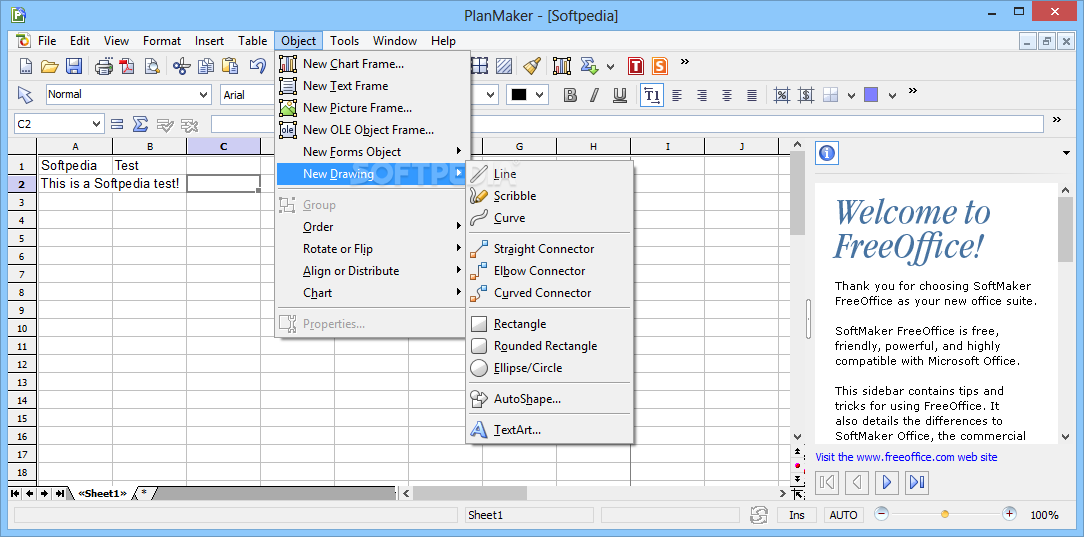
Task: Open the Tools menu
Action: pyautogui.click(x=344, y=41)
